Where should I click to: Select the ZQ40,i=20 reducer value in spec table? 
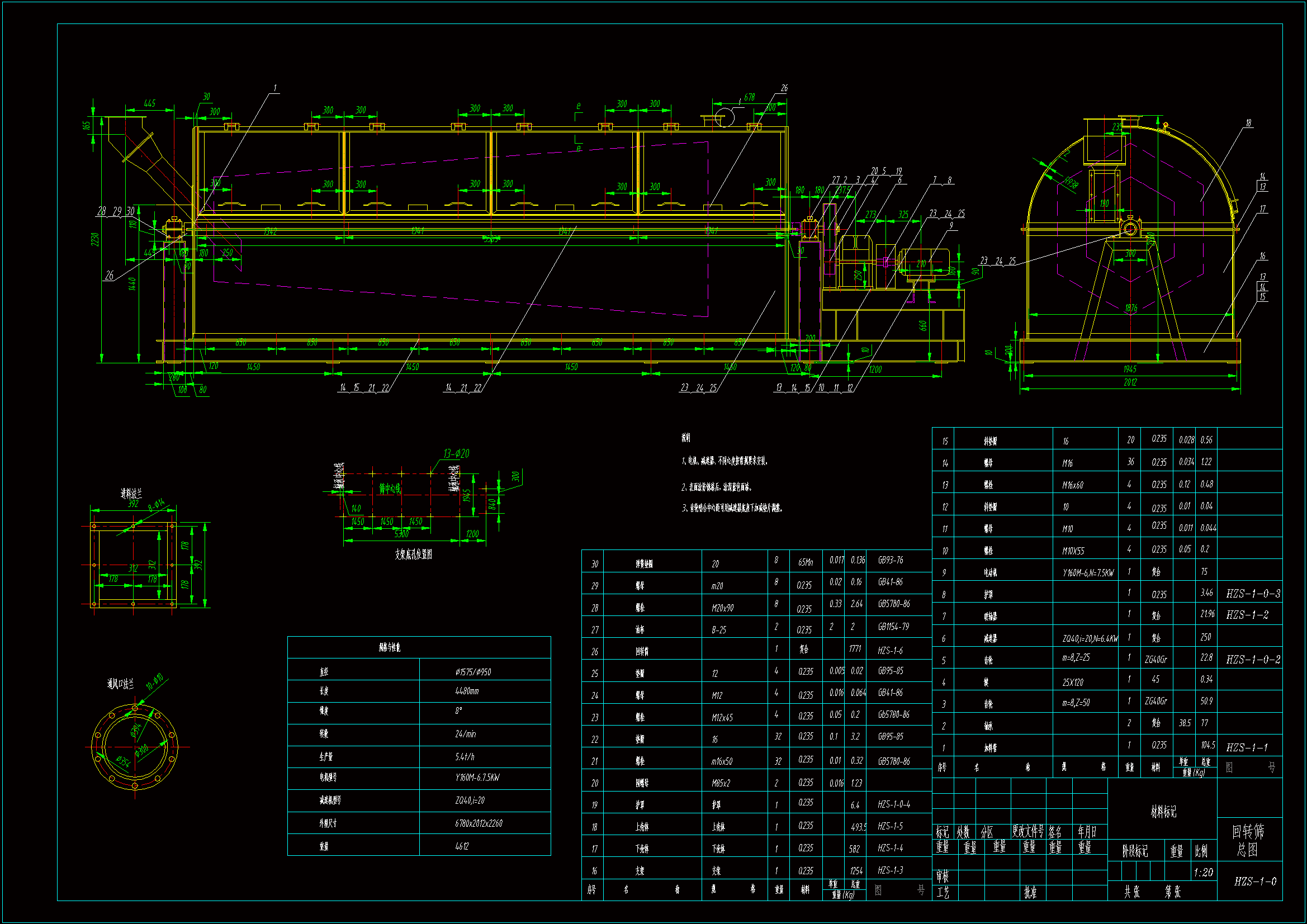(470, 800)
